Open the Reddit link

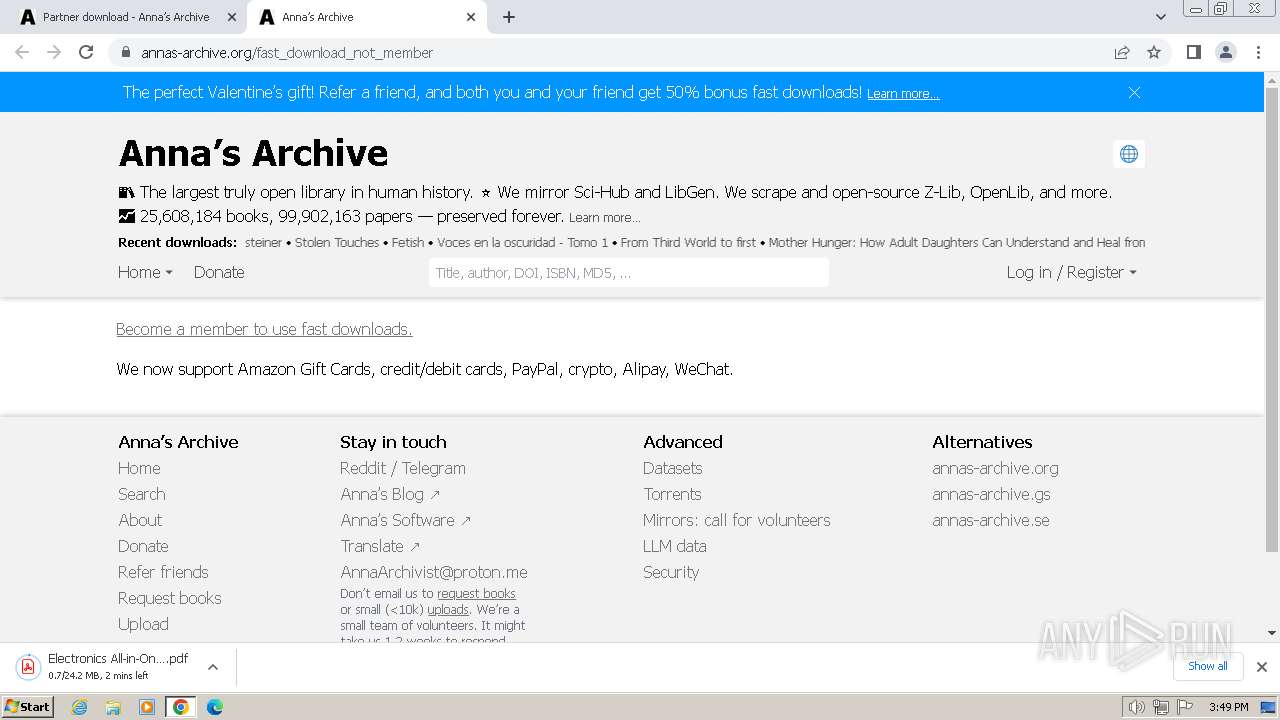(363, 468)
